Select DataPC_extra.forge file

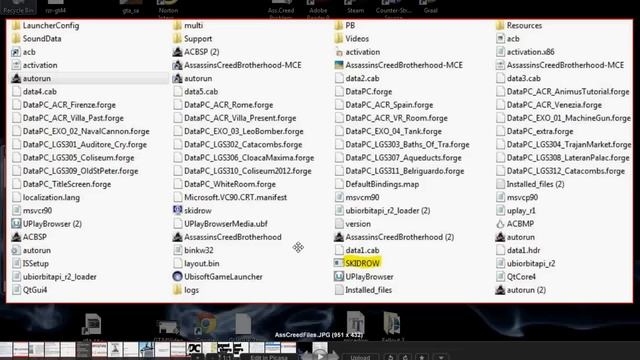pos(540,131)
